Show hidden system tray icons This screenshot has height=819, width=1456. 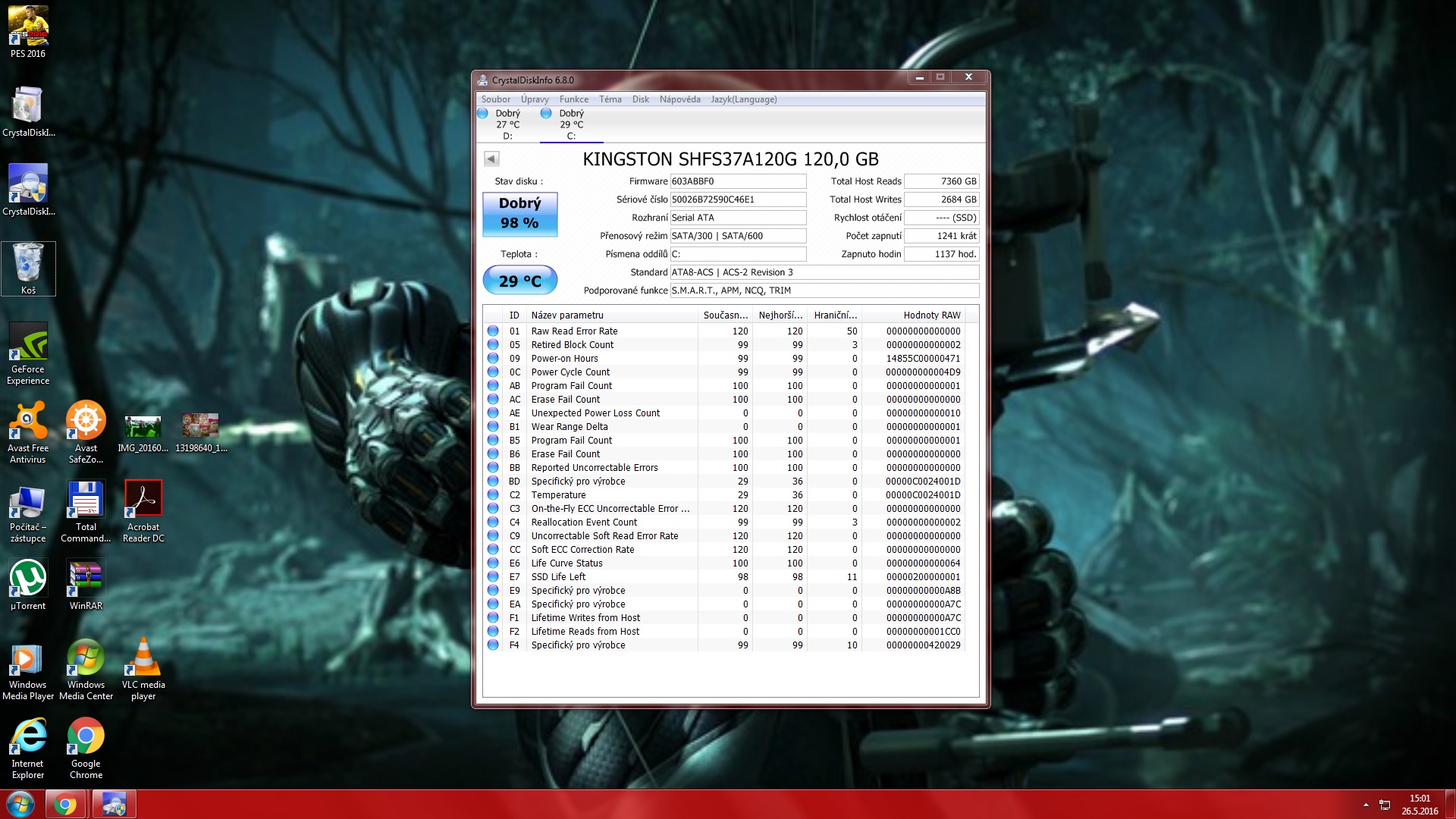pos(1366,805)
